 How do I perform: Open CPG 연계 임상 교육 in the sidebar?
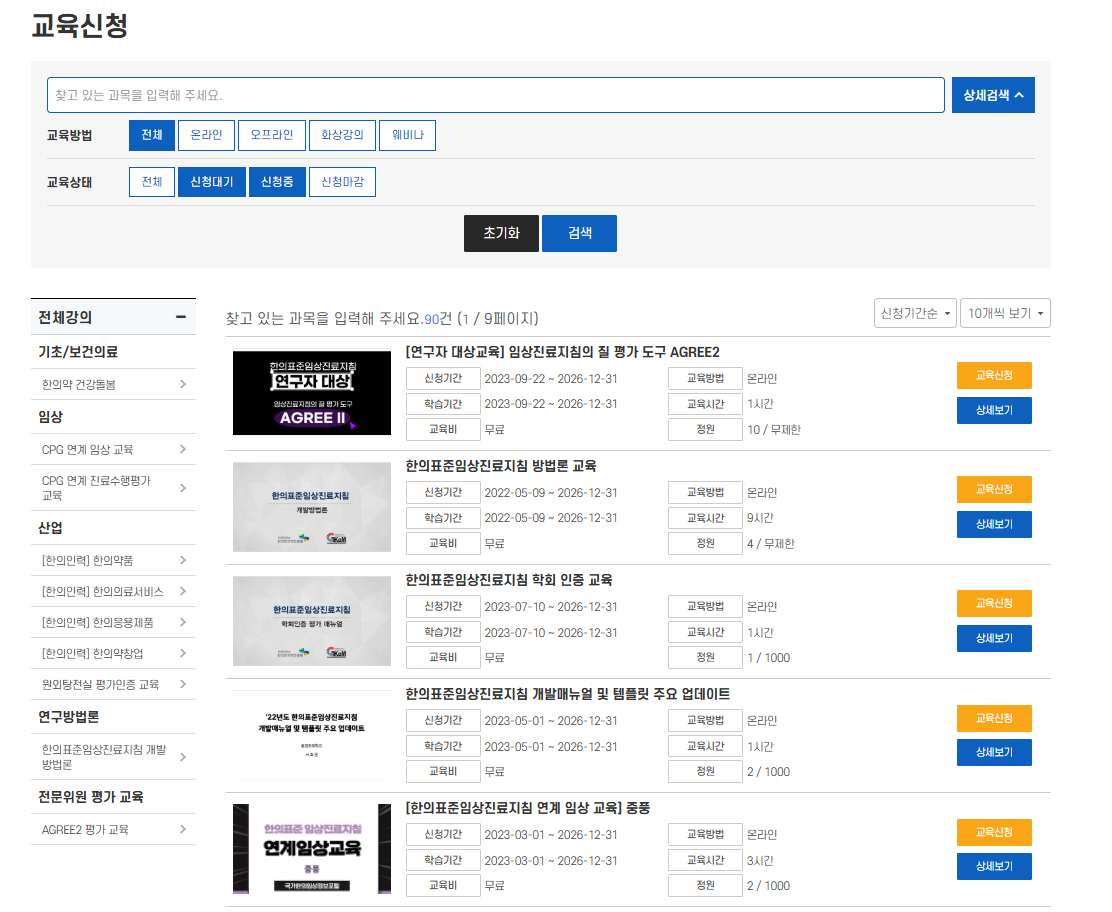pyautogui.click(x=113, y=449)
